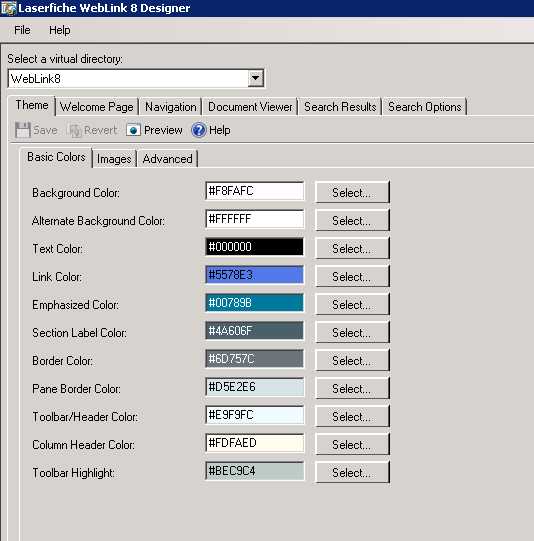534x541 pixels.
Task: Click the 'Toolbar Highlight:' label
Action: click(73, 473)
